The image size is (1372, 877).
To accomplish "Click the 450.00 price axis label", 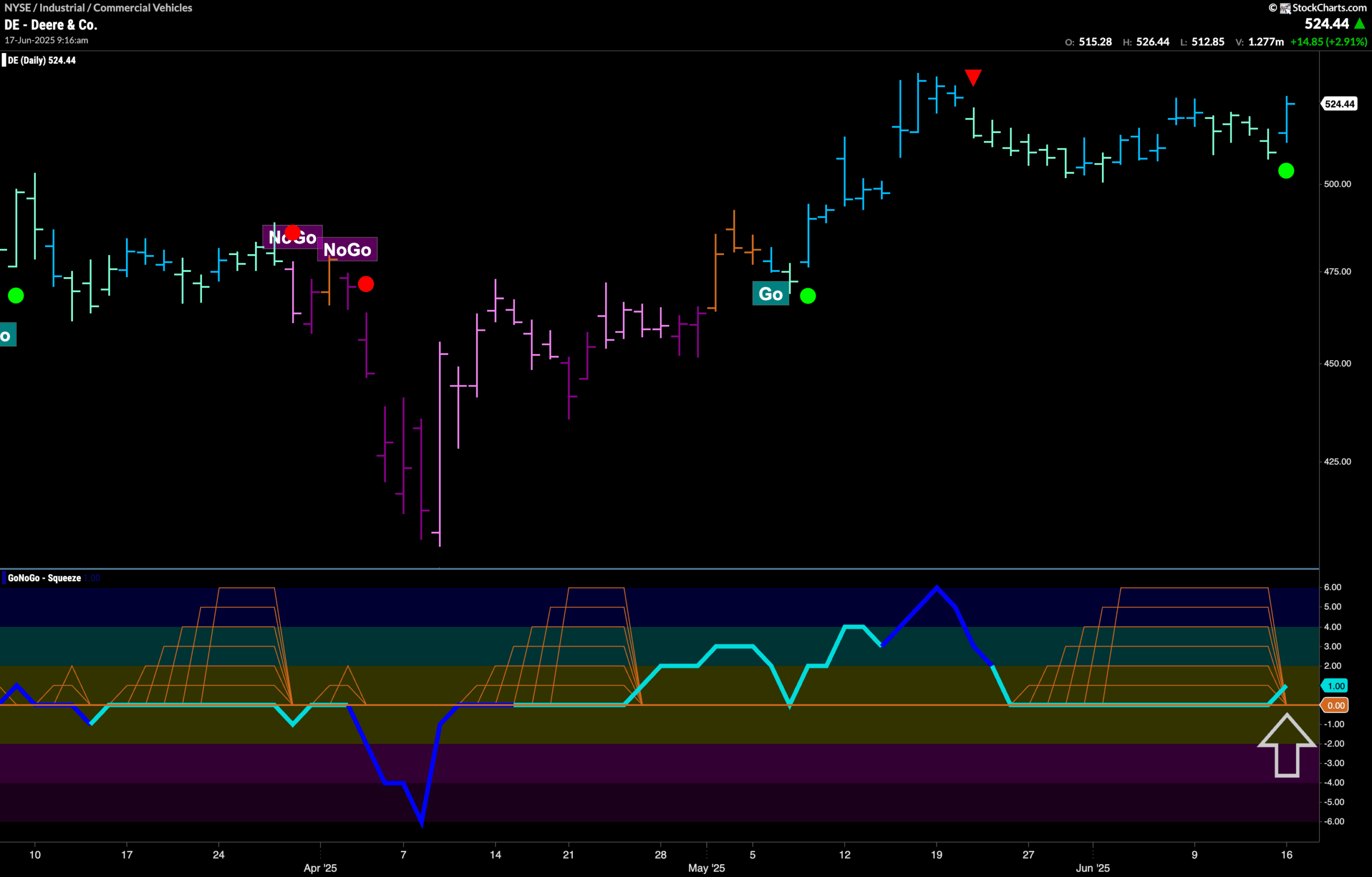I will [1337, 363].
